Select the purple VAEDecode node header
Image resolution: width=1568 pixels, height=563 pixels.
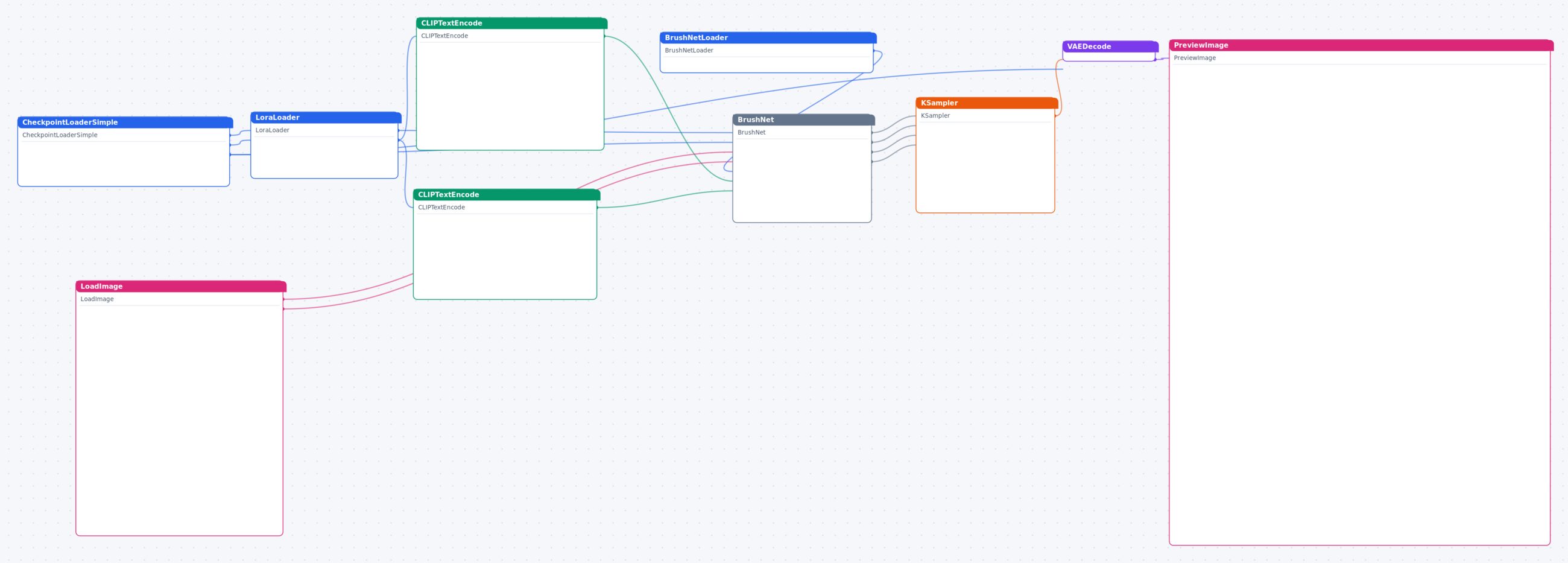pyautogui.click(x=1110, y=46)
